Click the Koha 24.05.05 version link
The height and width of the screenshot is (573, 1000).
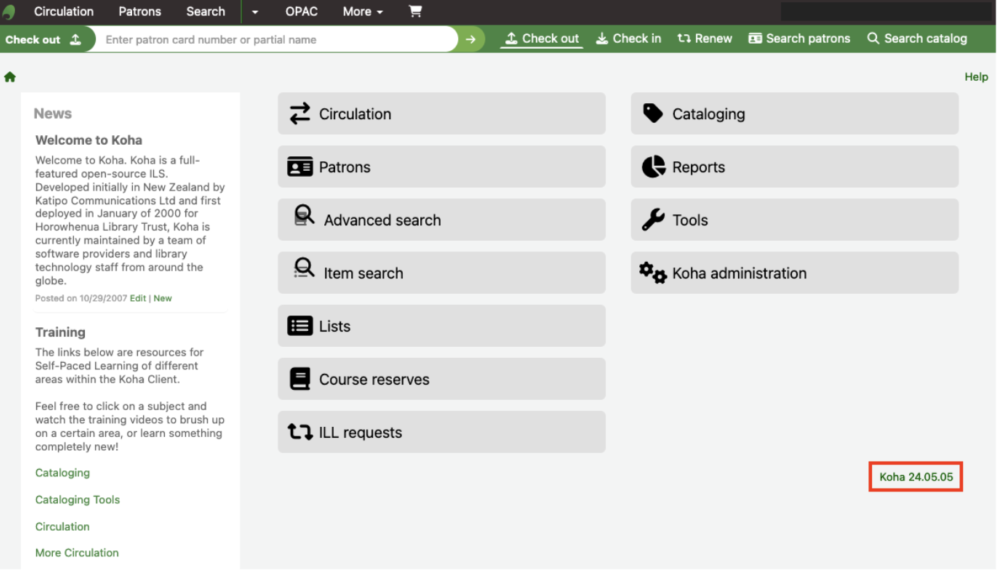tap(916, 477)
